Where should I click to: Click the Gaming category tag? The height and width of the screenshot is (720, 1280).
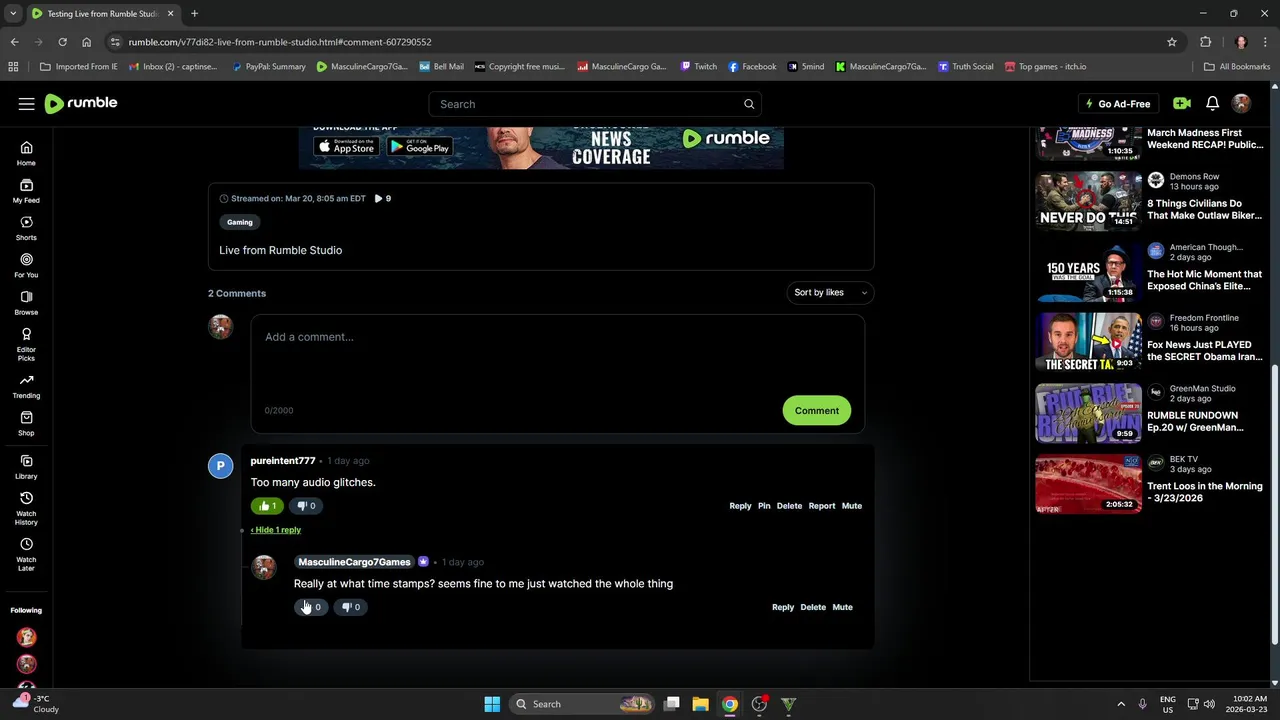240,222
